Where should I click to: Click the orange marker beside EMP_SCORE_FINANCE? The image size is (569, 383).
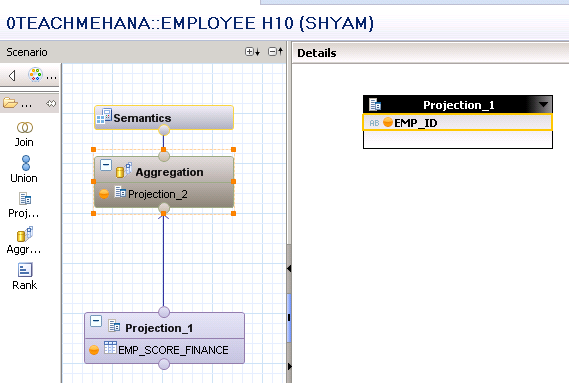(94, 350)
